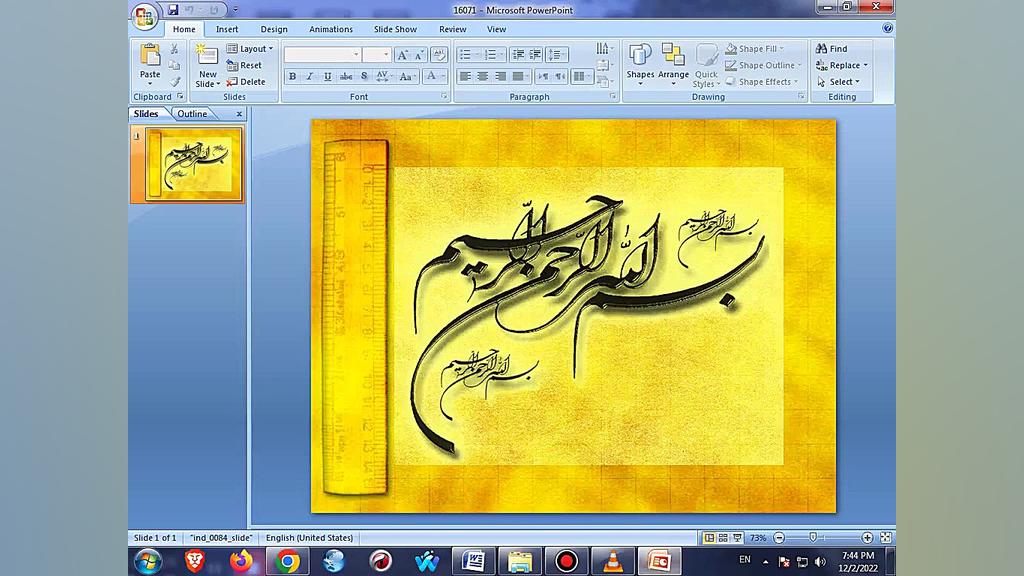Screen dimensions: 1024x576
Task: Click the Office Button orb
Action: [144, 16]
